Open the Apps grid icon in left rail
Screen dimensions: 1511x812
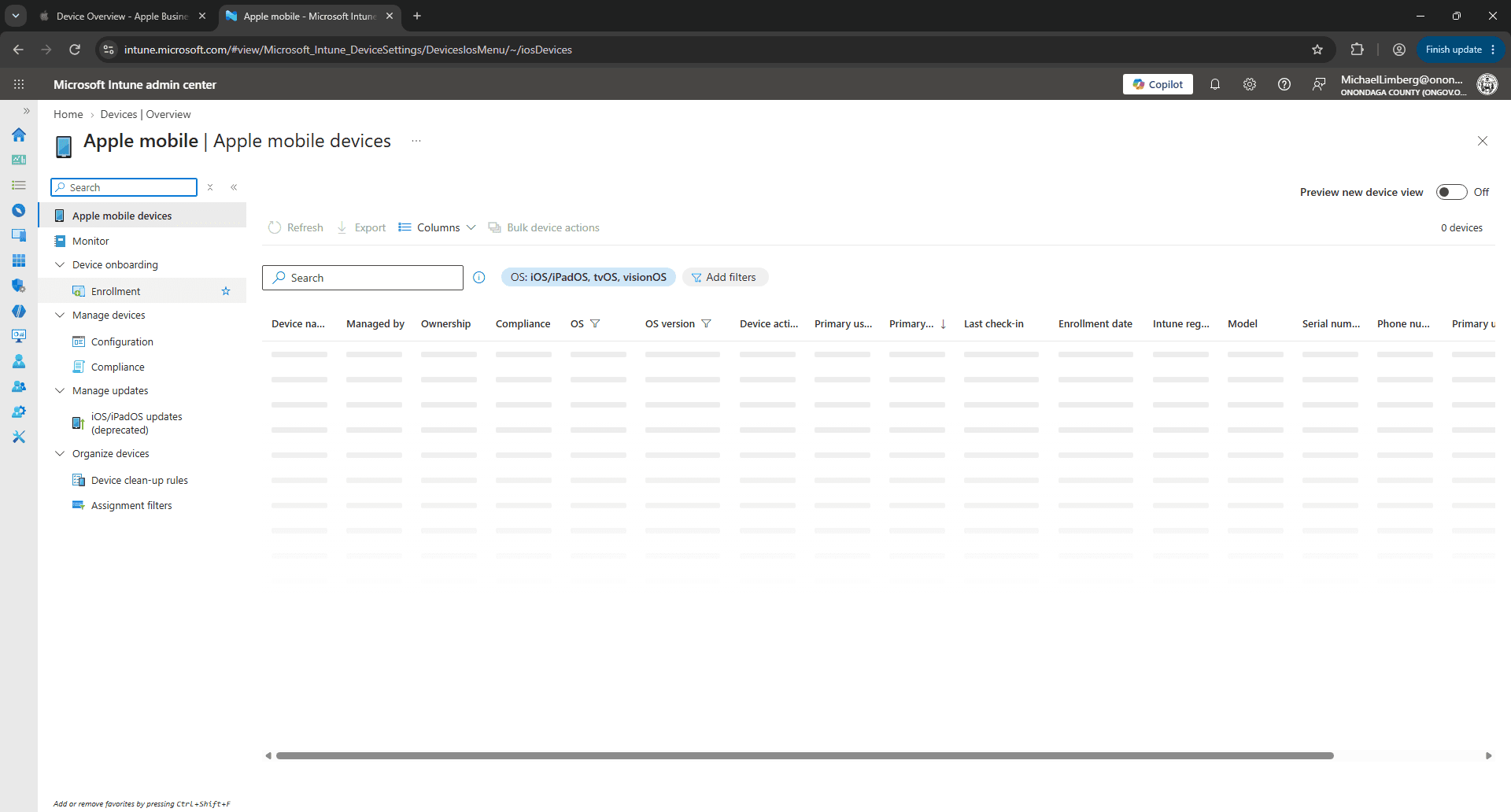pyautogui.click(x=19, y=260)
